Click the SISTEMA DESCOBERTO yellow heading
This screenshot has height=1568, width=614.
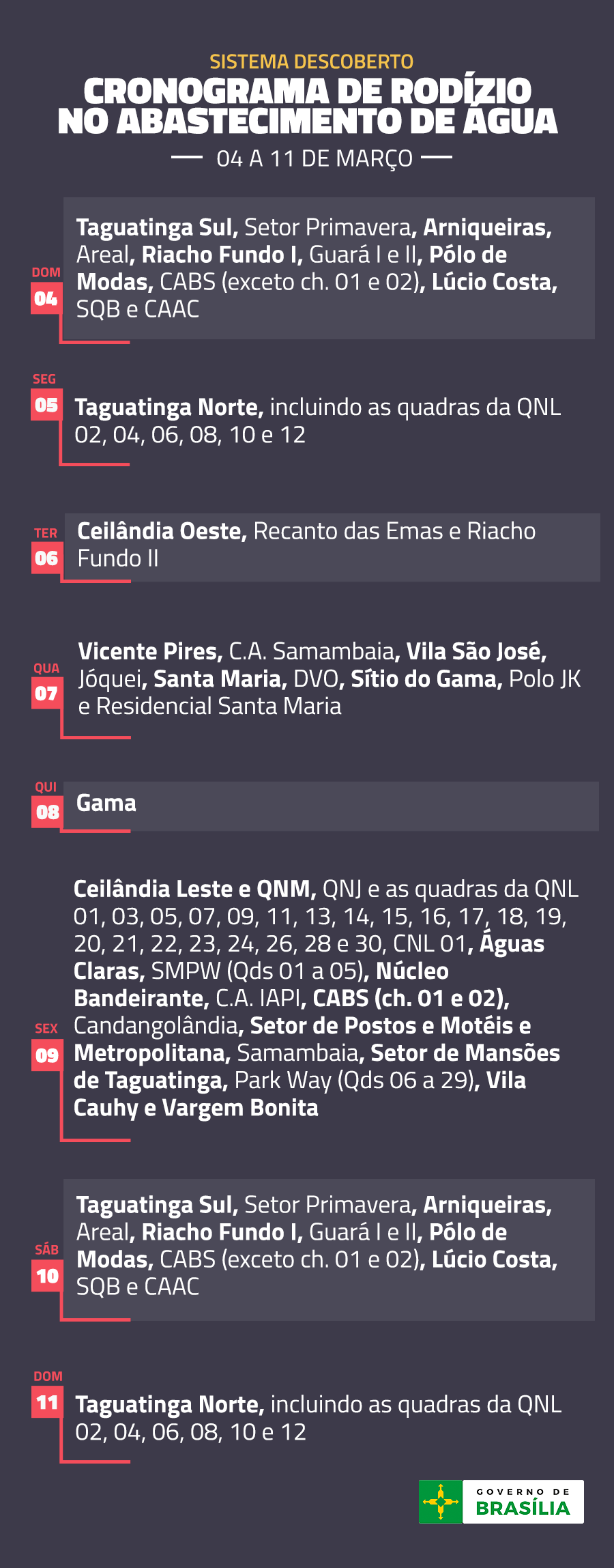pyautogui.click(x=311, y=62)
